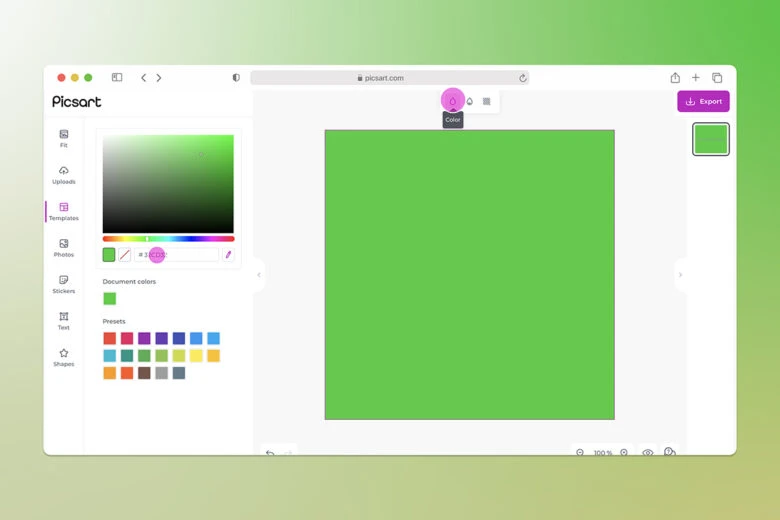Open the Stickers panel
The width and height of the screenshot is (780, 520).
click(64, 284)
